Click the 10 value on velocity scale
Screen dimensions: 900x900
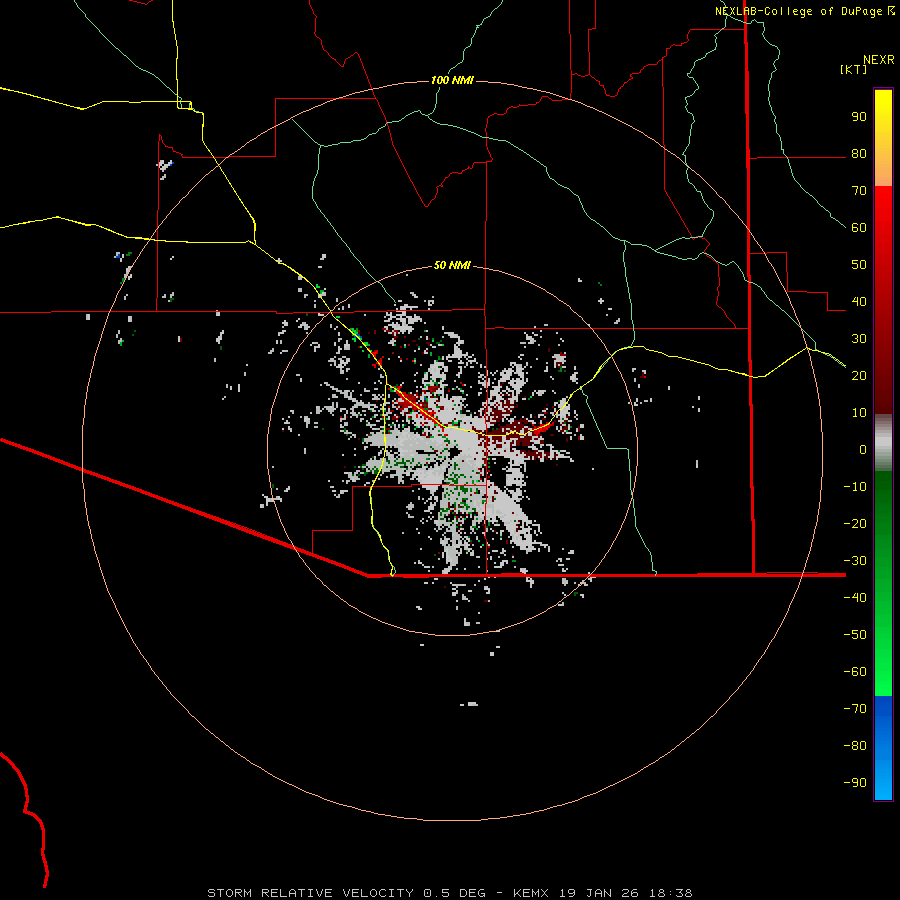[859, 413]
